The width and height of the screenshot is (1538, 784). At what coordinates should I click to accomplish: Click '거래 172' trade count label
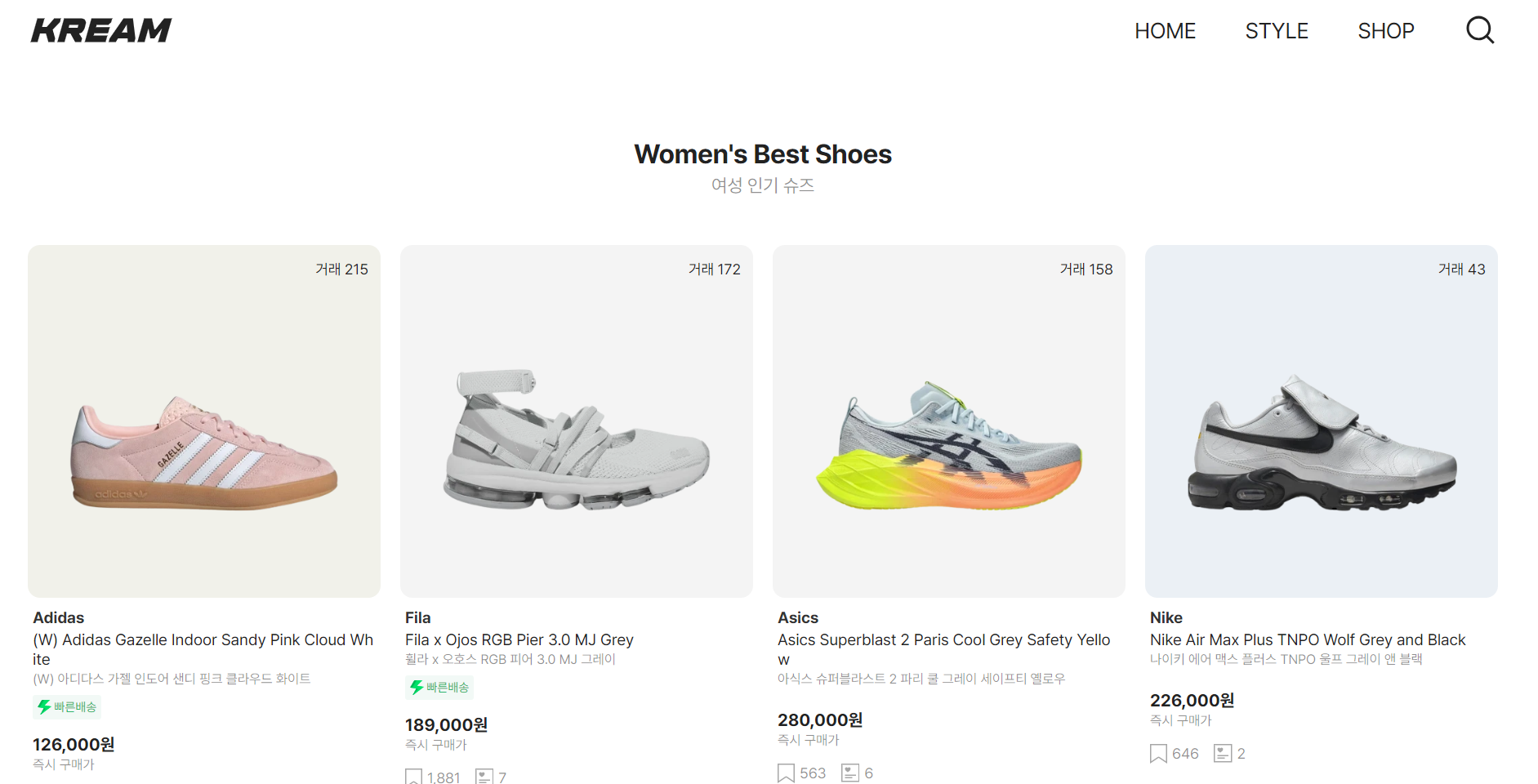coord(715,269)
